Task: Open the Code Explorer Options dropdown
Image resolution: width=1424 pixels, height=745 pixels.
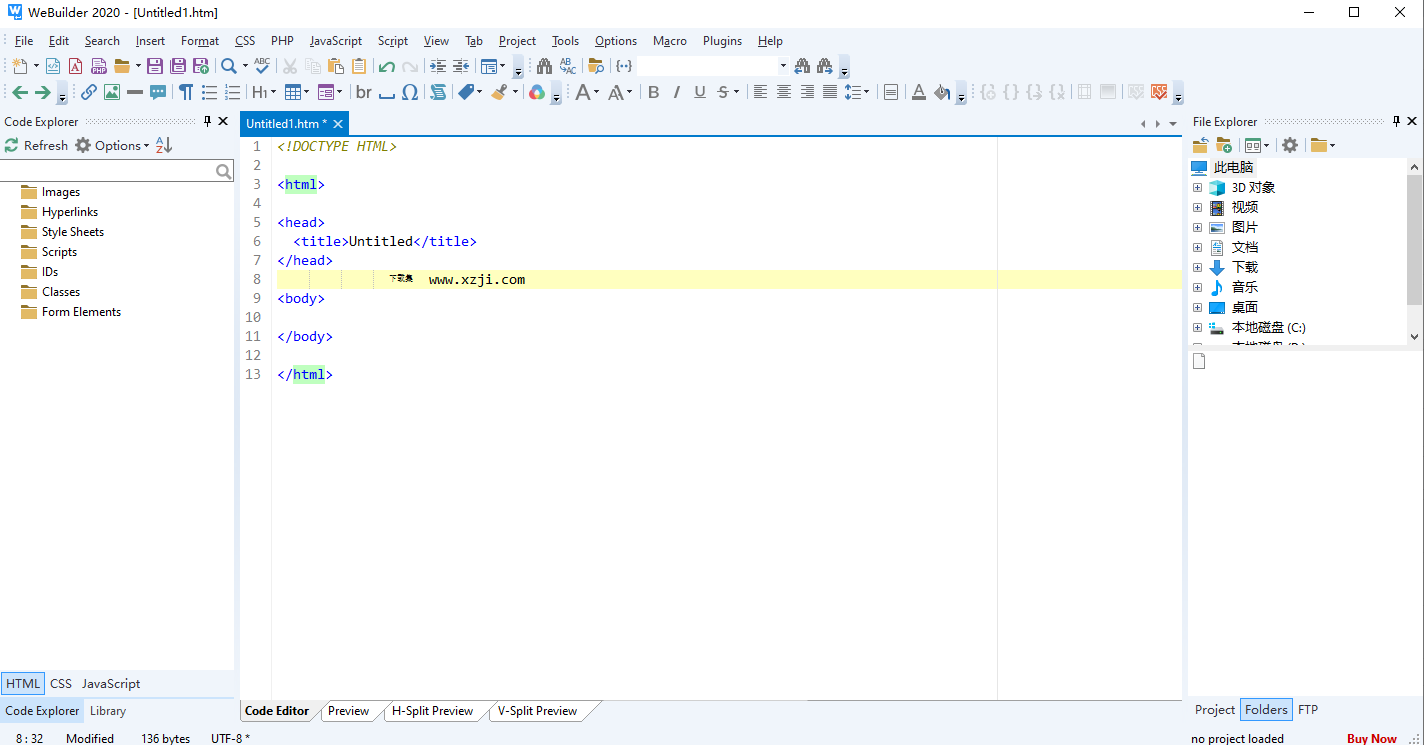Action: 113,146
